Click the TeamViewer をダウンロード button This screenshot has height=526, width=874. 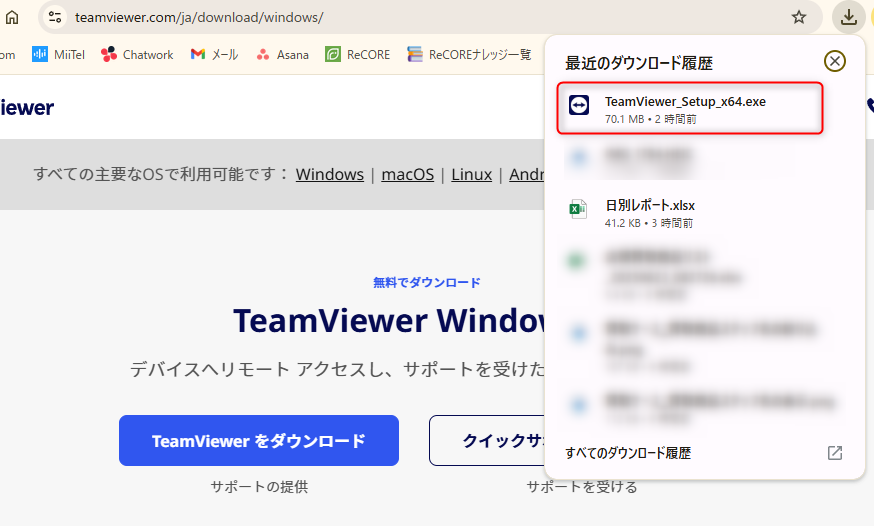pyautogui.click(x=259, y=440)
